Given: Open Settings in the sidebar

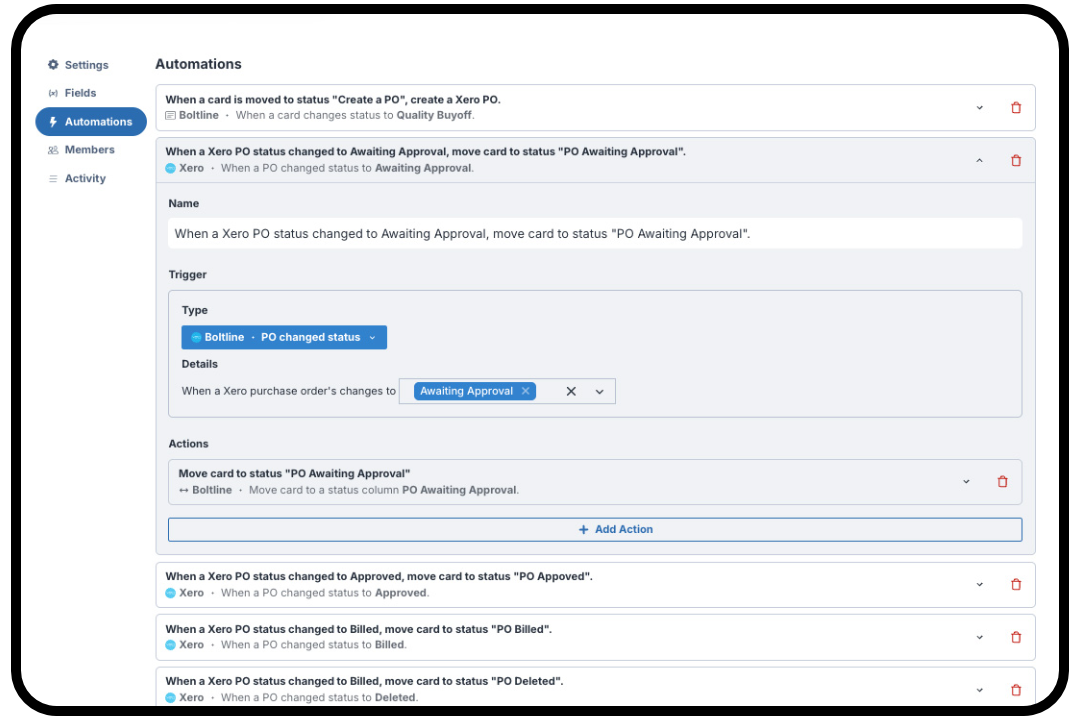Looking at the screenshot, I should (78, 65).
